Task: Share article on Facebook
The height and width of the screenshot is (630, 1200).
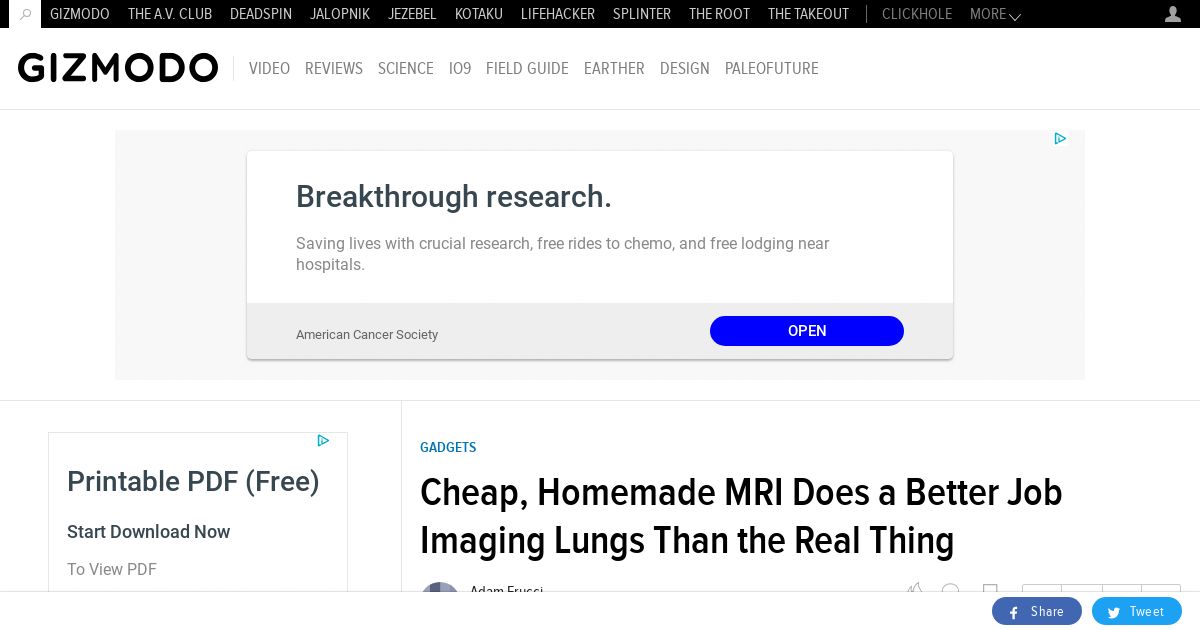Action: (x=1037, y=611)
